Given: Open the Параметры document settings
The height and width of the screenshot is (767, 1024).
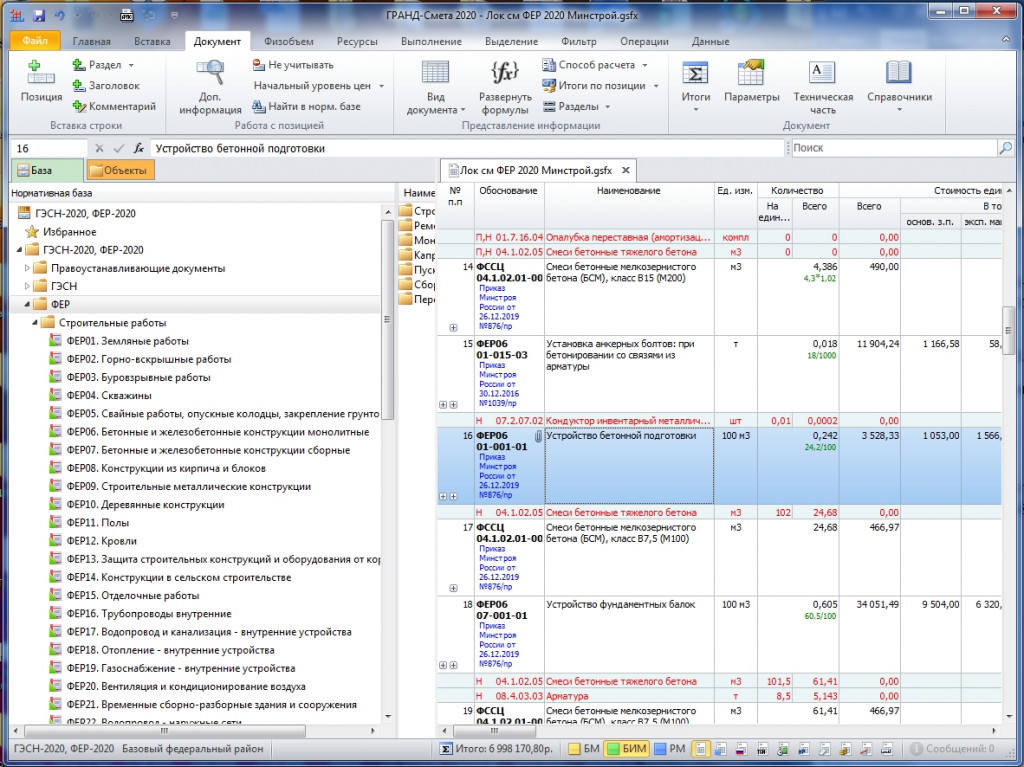Looking at the screenshot, I should (752, 82).
